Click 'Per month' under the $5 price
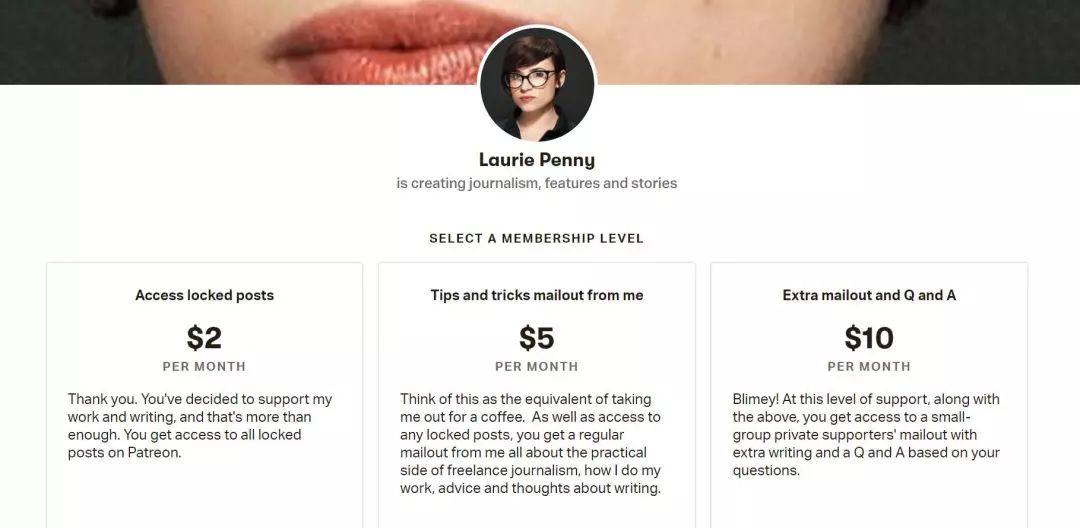 (x=537, y=366)
